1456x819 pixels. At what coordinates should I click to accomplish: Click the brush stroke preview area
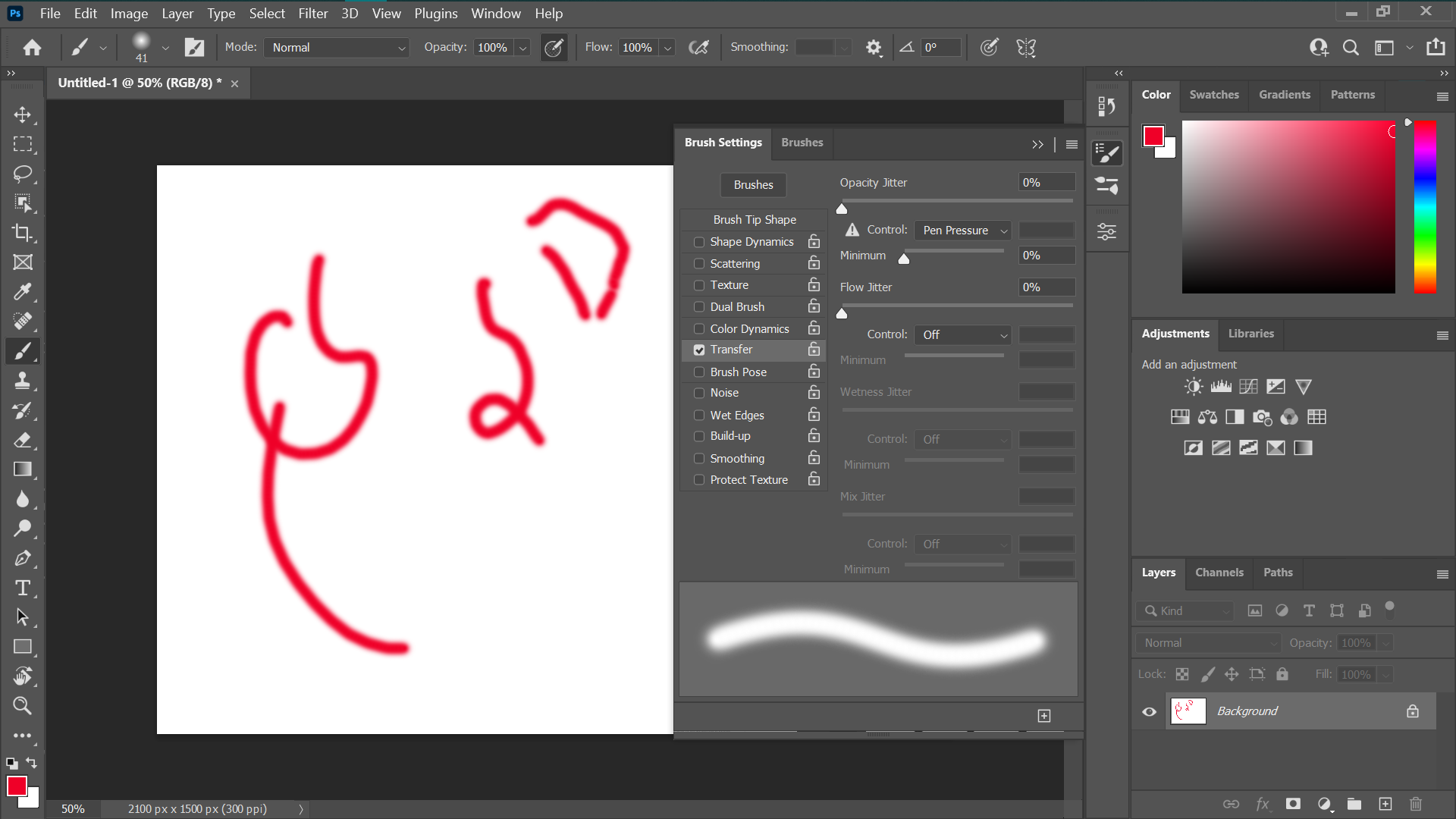click(x=877, y=639)
